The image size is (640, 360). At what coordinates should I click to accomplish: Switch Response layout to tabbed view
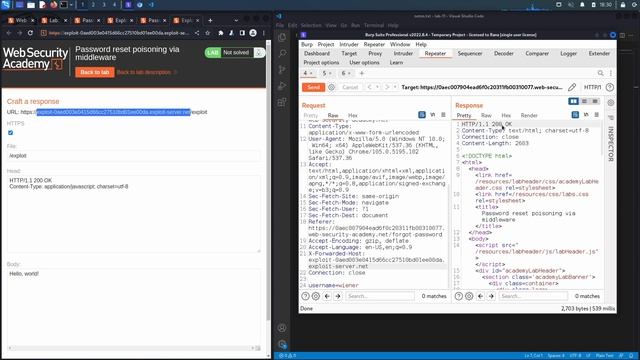tap(595, 101)
